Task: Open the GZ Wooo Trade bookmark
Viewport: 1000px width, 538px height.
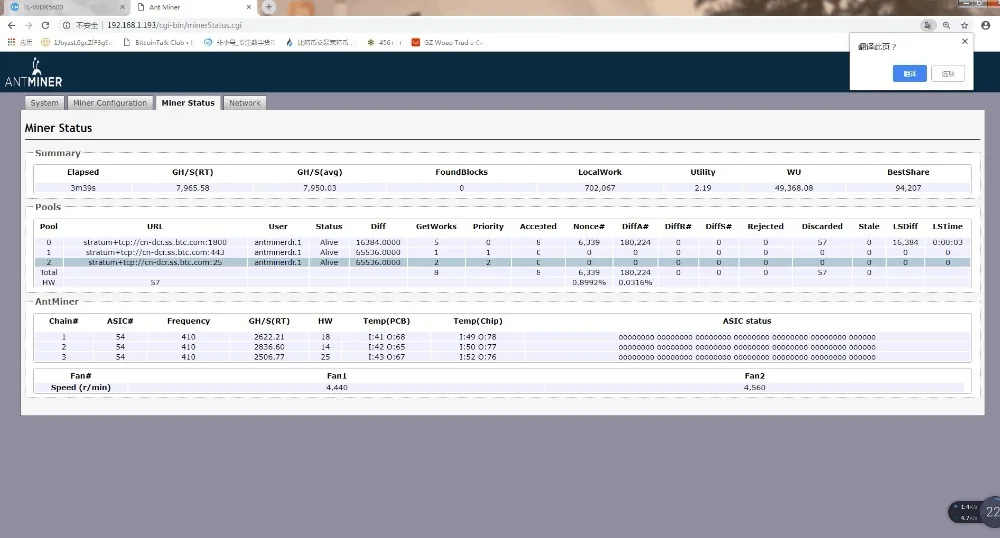Action: [x=448, y=42]
